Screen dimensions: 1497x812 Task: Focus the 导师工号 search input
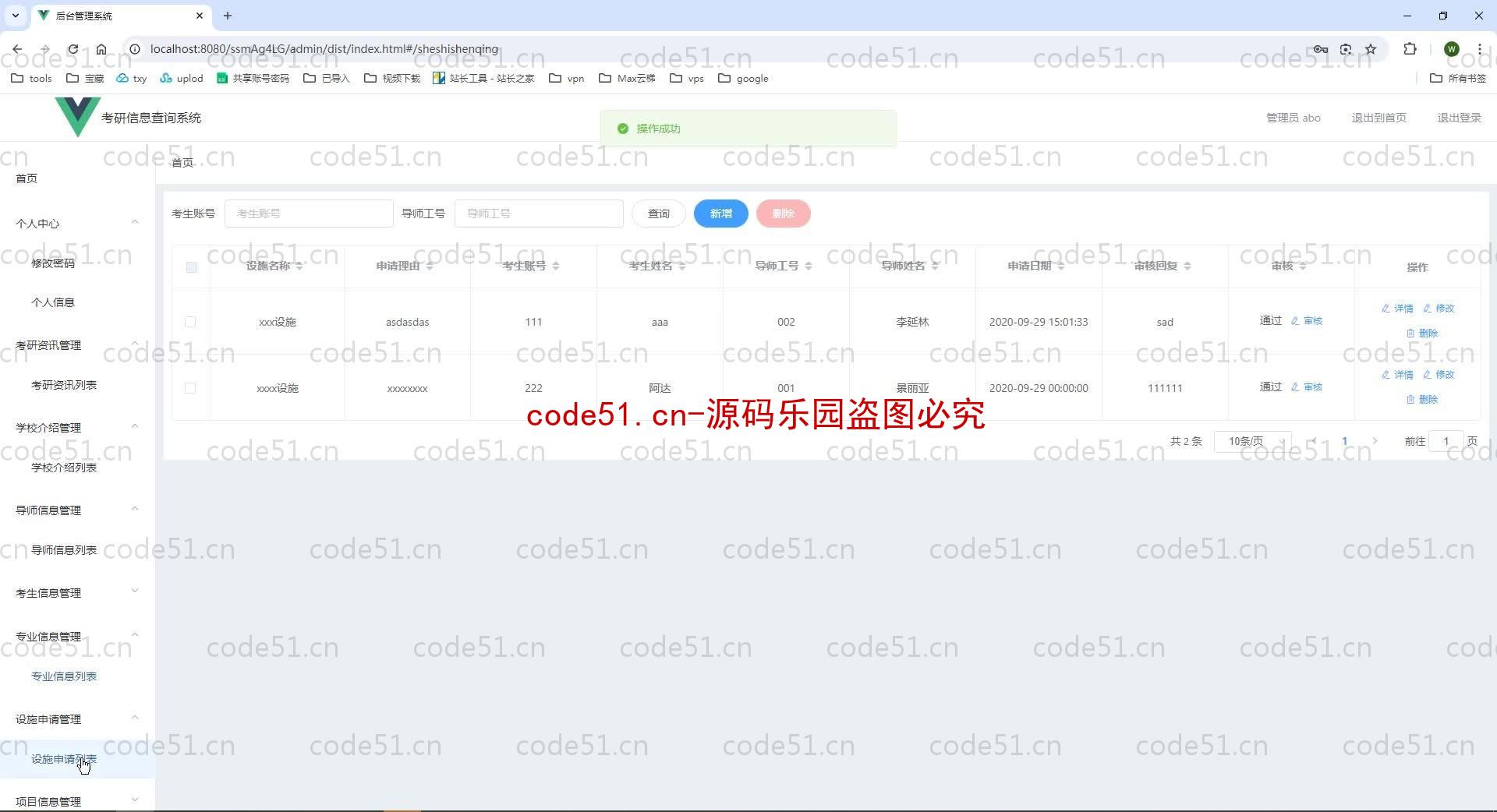pos(539,214)
